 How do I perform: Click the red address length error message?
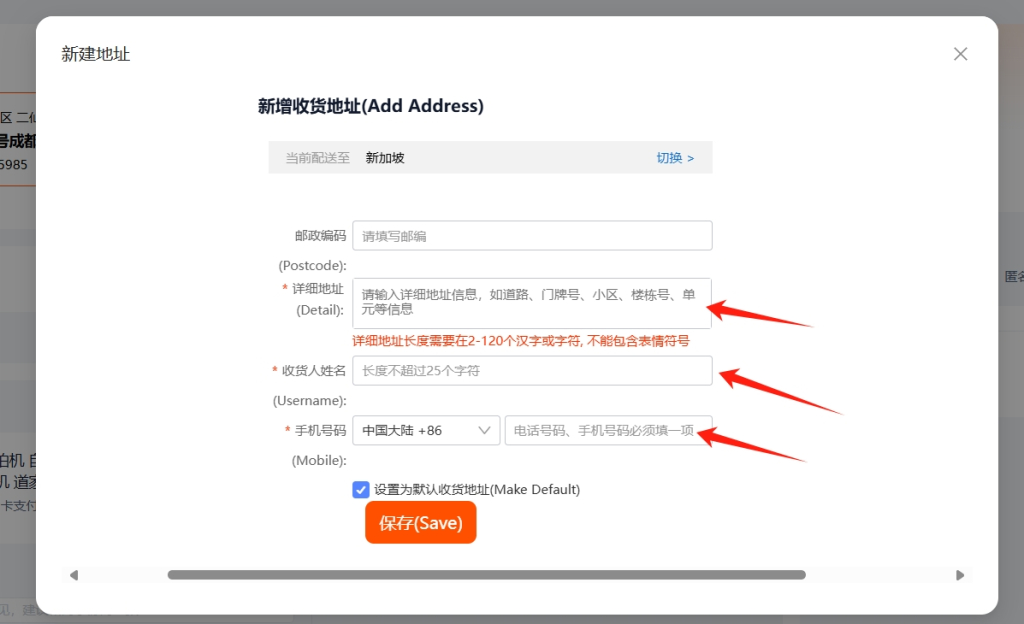(520, 341)
